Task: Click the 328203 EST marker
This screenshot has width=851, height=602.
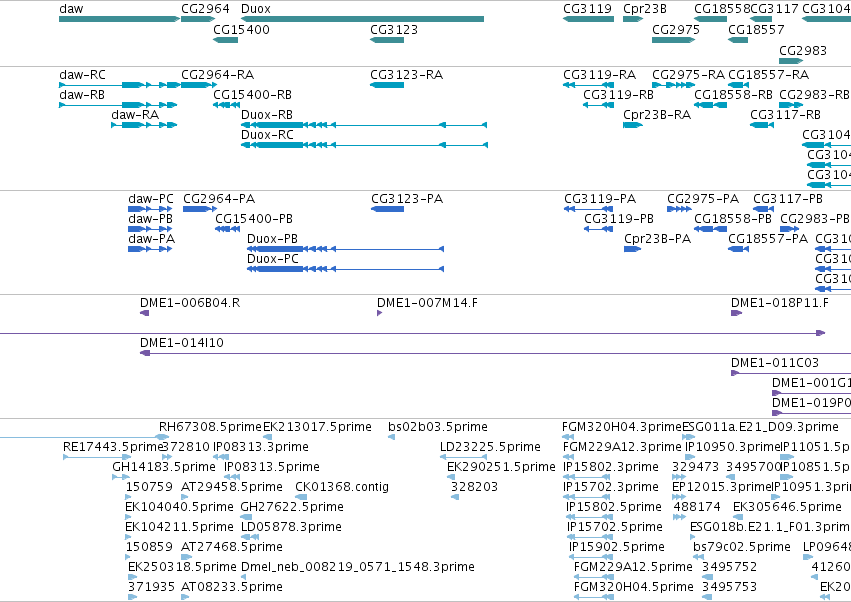Action: point(455,497)
